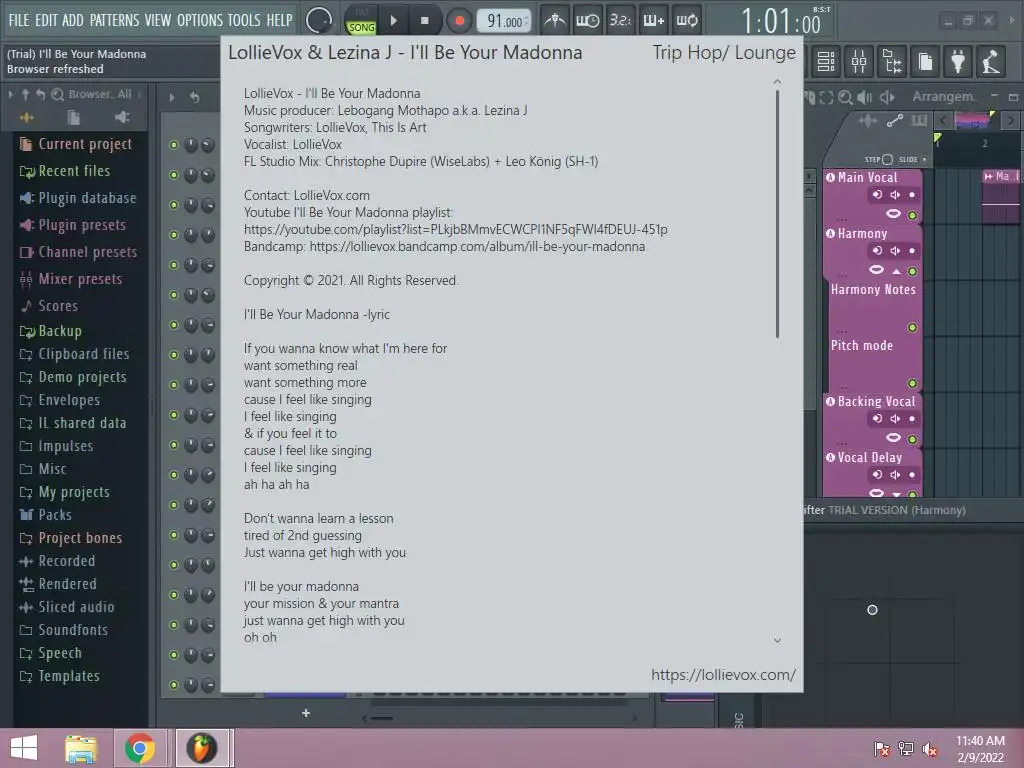Open the PATTERNS menu

114,20
